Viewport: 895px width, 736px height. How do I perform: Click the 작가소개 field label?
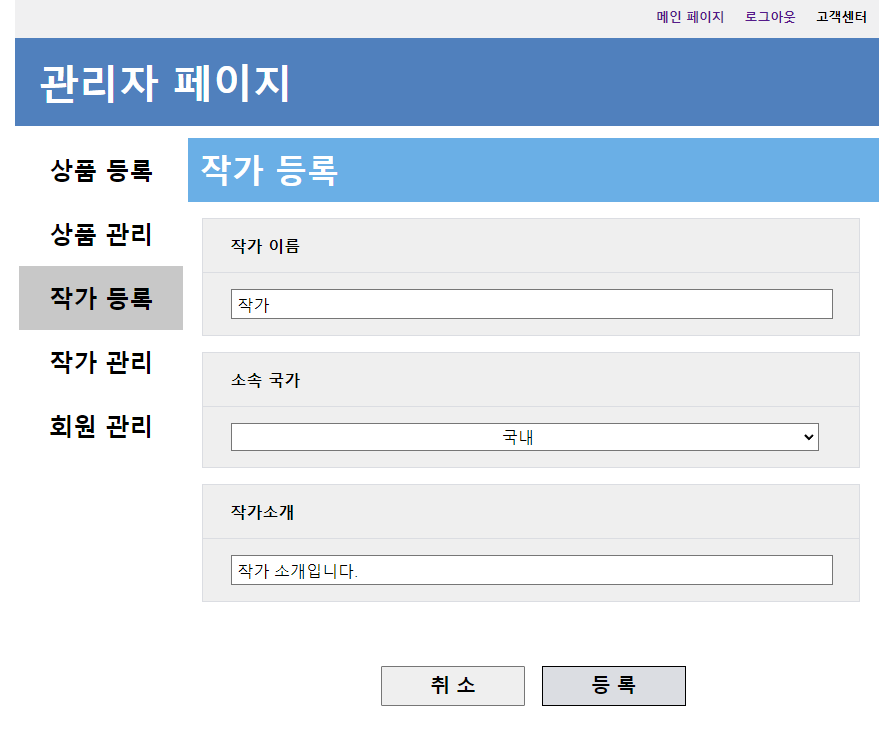click(262, 512)
